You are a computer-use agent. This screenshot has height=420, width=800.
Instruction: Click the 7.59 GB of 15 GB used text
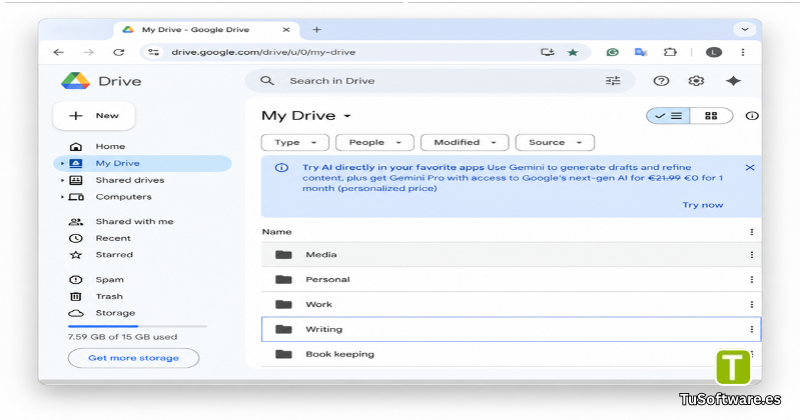coord(122,337)
